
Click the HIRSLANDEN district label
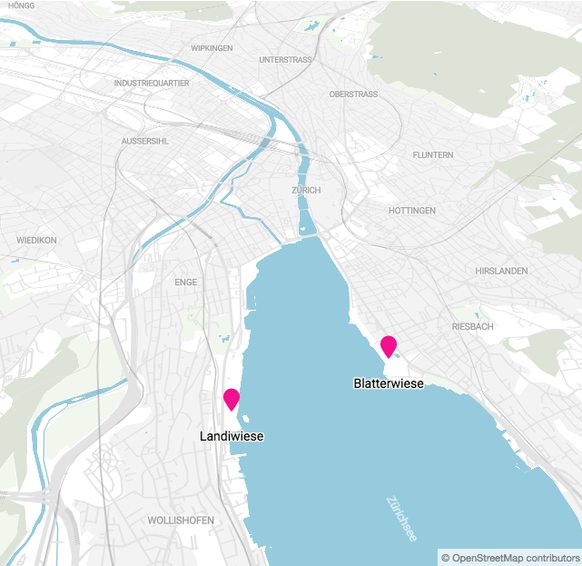point(501,271)
